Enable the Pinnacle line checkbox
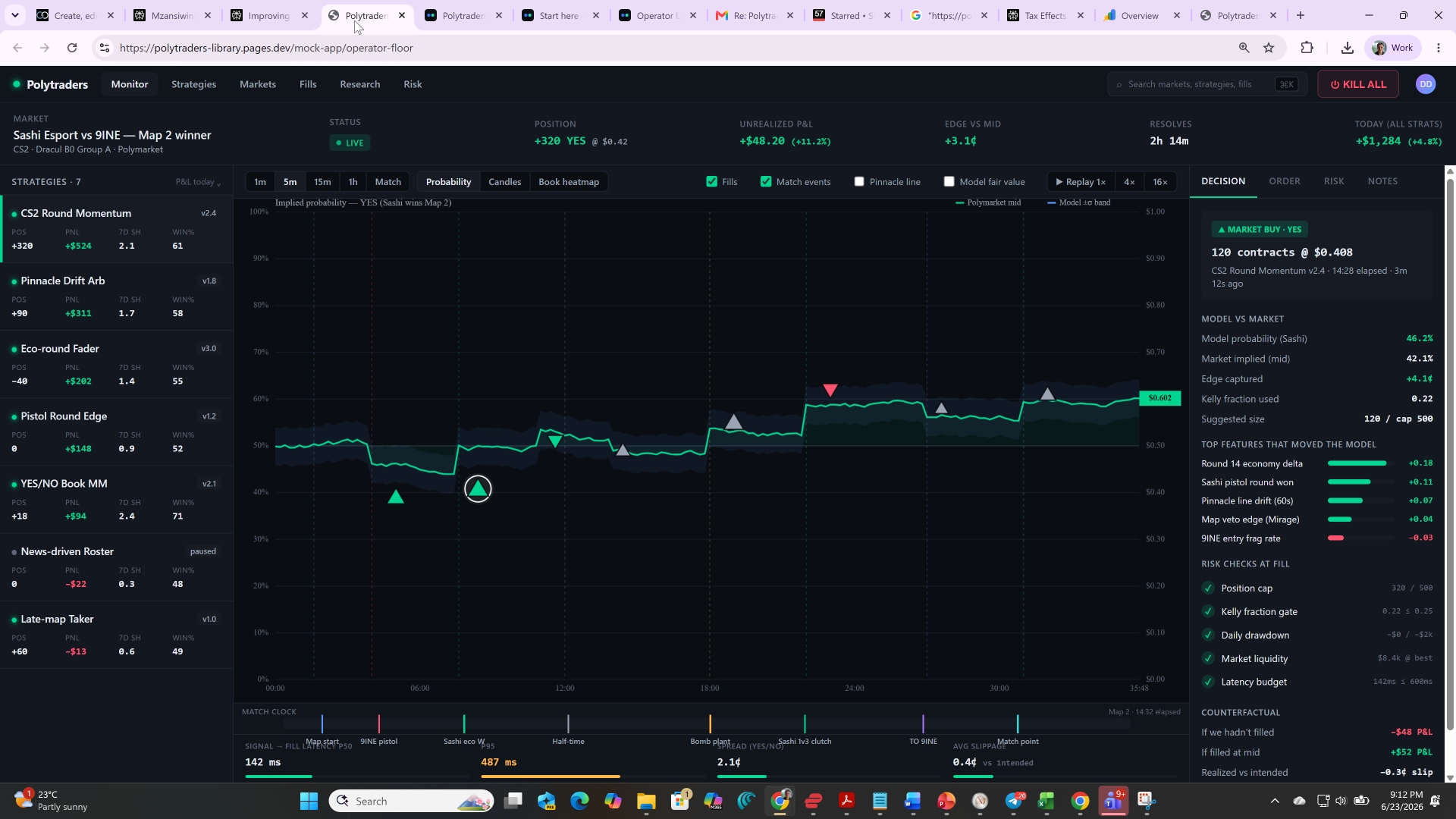This screenshot has height=819, width=1456. (859, 181)
